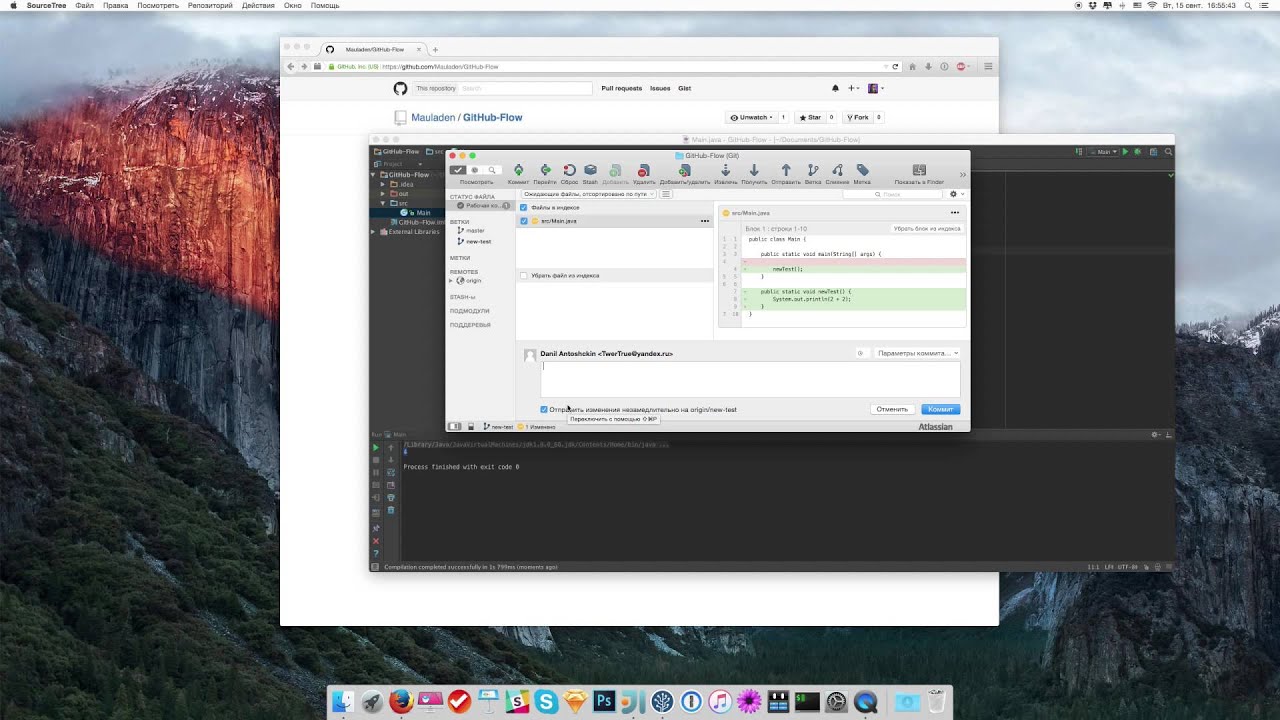Toggle the Убрать файл из индекса checkbox
The width and height of the screenshot is (1280, 720).
[x=523, y=275]
